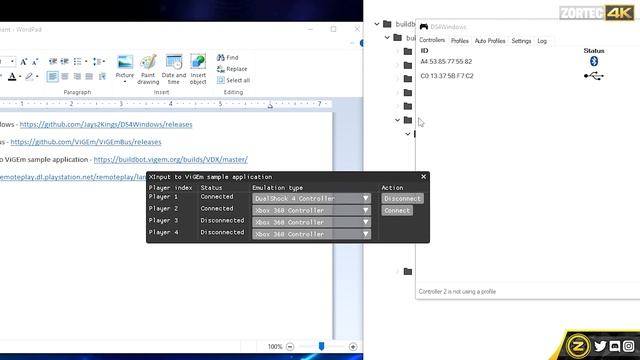This screenshot has width=640, height=360.
Task: Click the USB status icon
Action: pyautogui.click(x=594, y=76)
